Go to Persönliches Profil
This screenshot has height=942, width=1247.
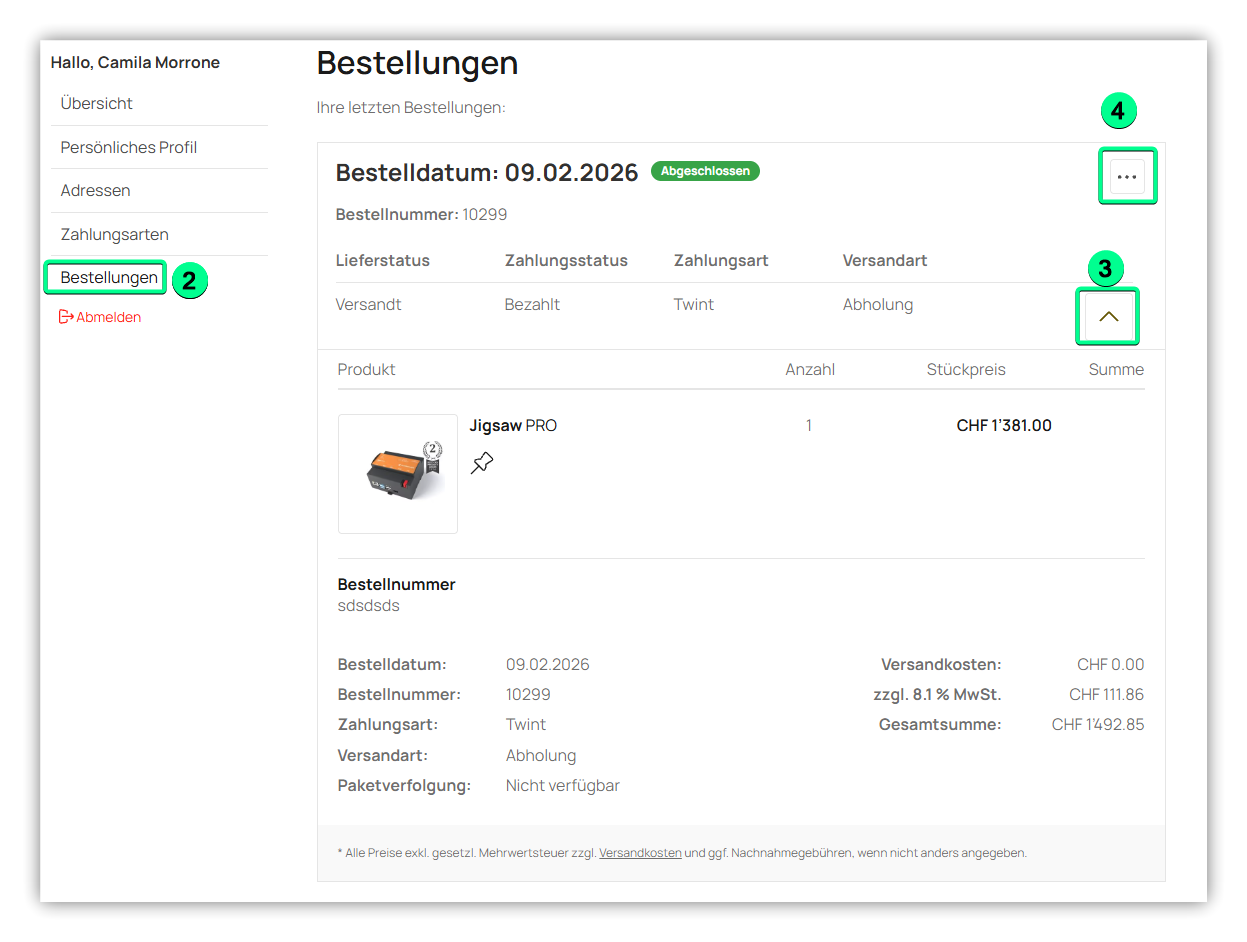pos(129,147)
